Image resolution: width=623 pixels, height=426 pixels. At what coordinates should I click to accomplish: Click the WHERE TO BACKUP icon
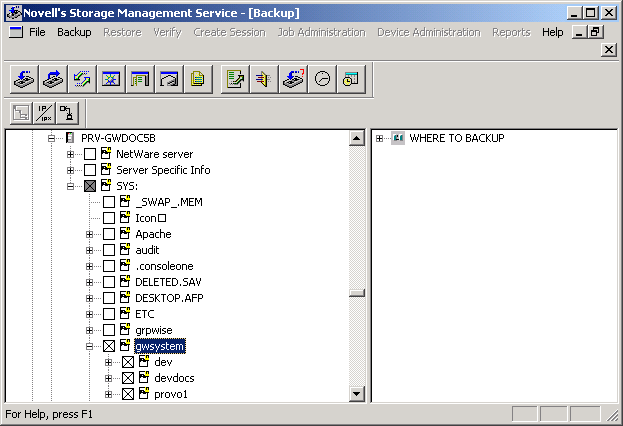click(398, 138)
